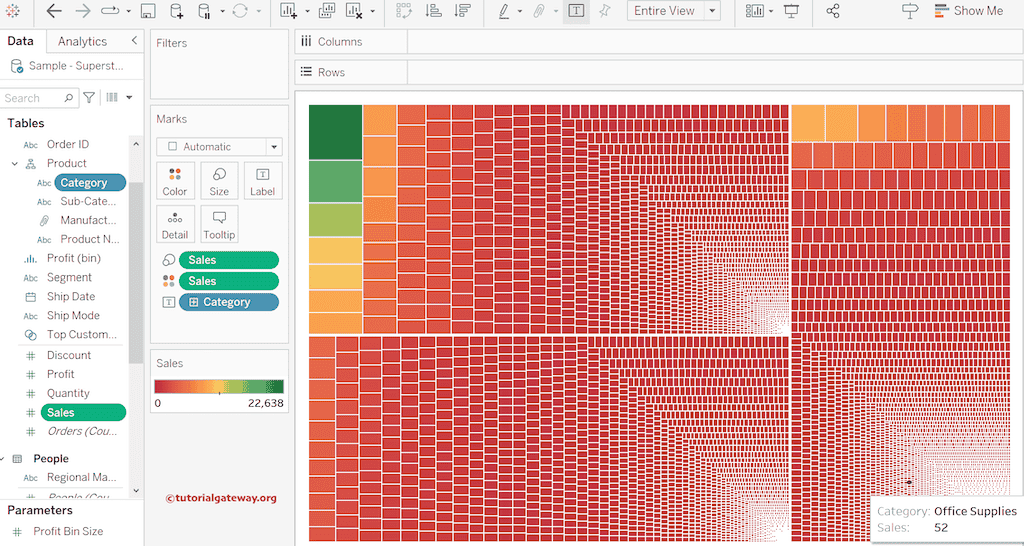
Task: Click the Fix Axes pin icon
Action: click(605, 11)
